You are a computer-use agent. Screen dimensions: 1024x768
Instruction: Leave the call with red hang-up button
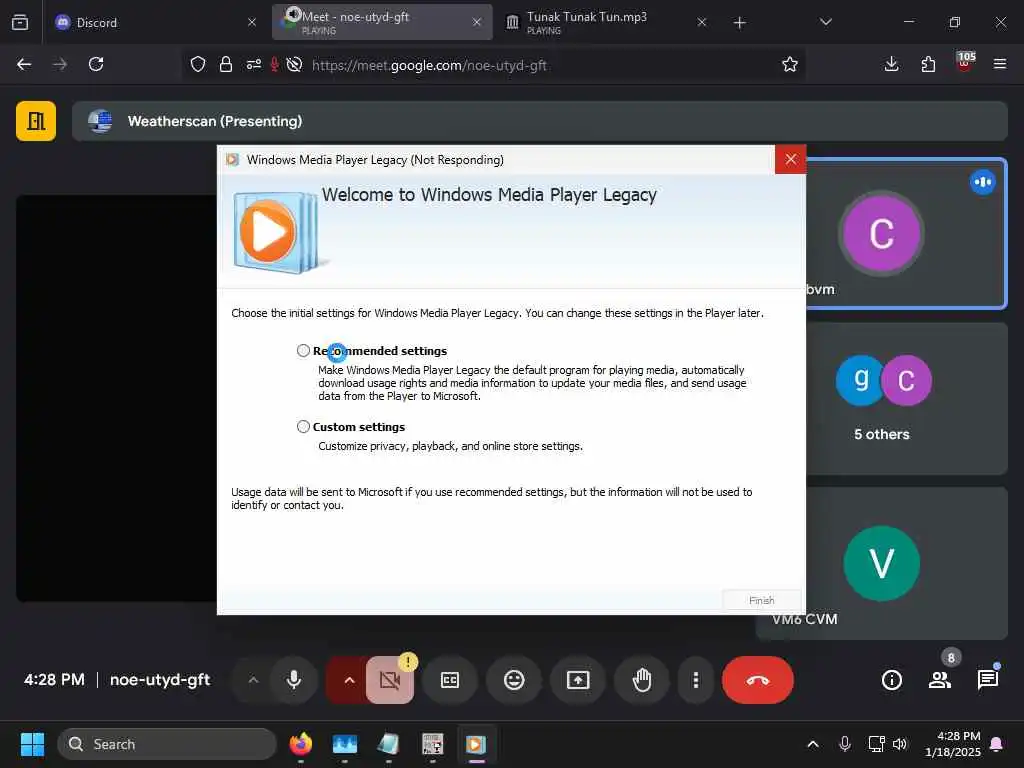(758, 680)
